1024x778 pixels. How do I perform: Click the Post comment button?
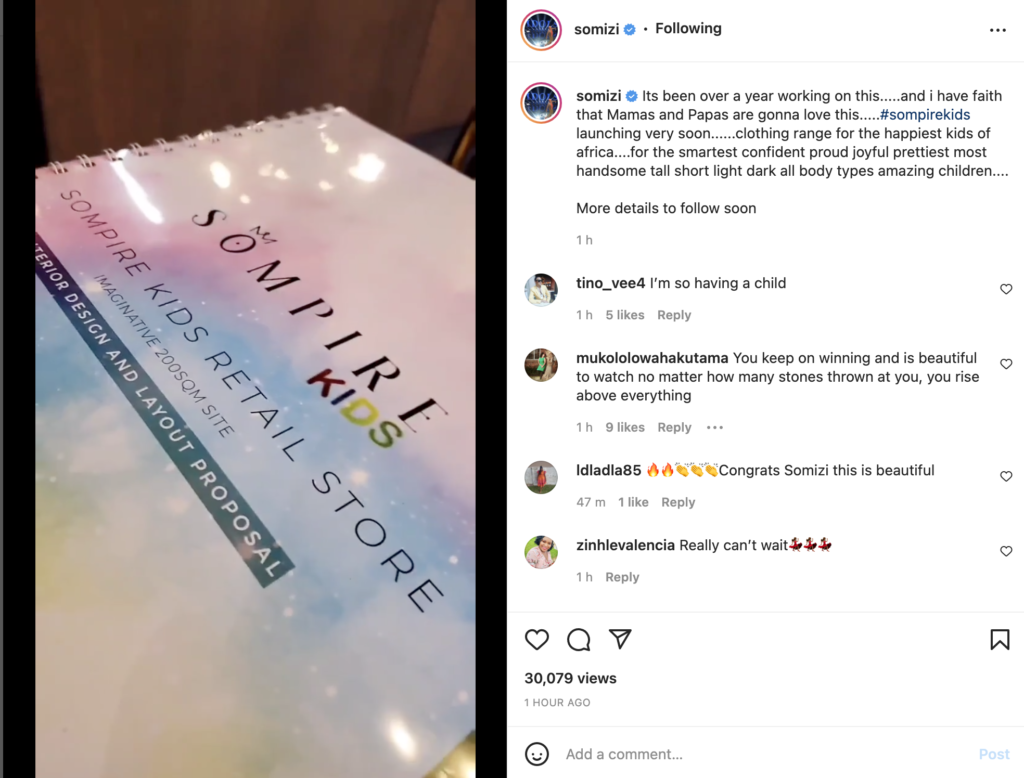pos(994,754)
